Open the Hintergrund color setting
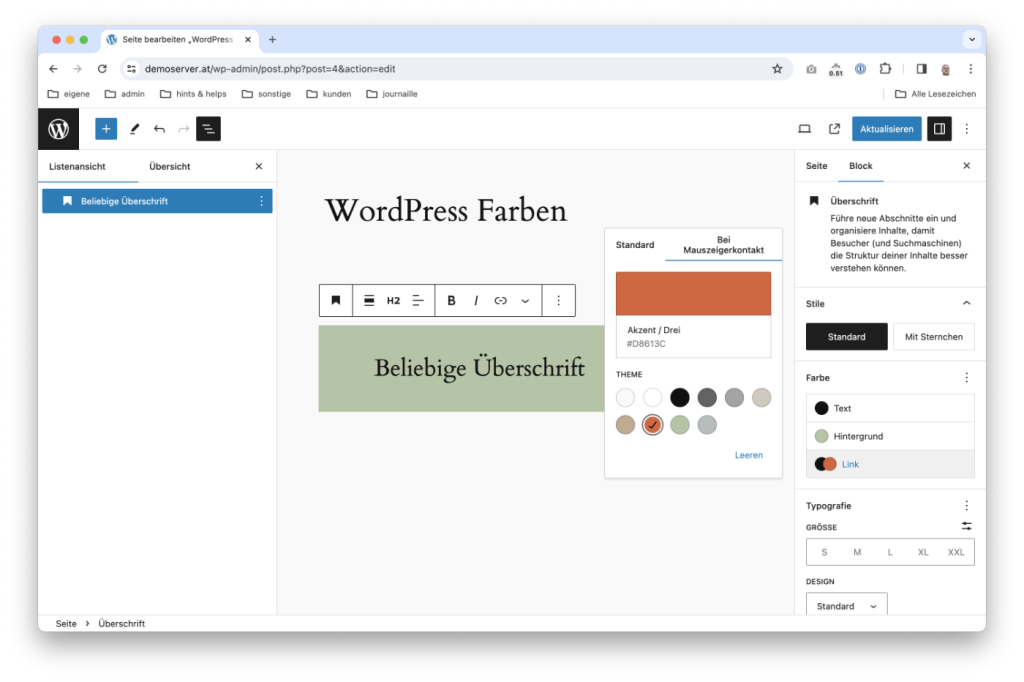 pyautogui.click(x=890, y=436)
